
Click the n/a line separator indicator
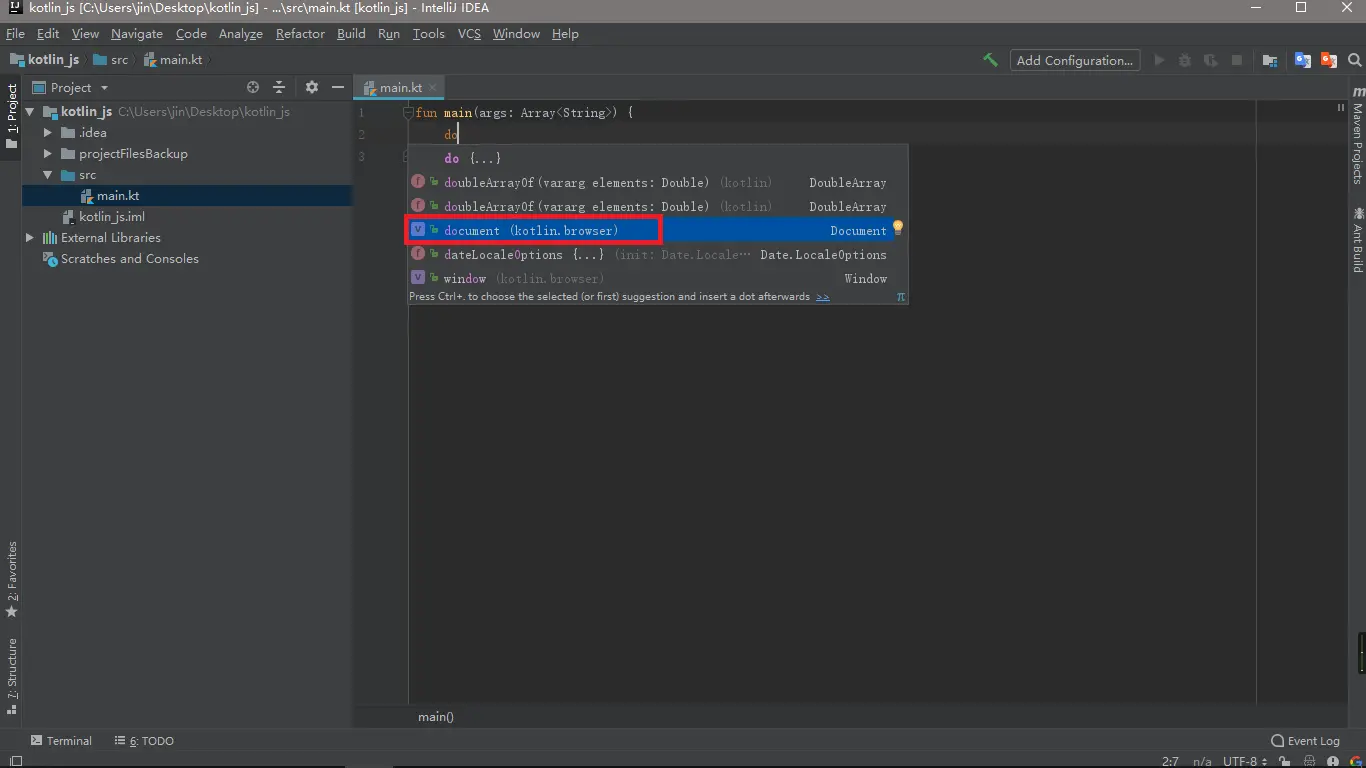pyautogui.click(x=1202, y=761)
